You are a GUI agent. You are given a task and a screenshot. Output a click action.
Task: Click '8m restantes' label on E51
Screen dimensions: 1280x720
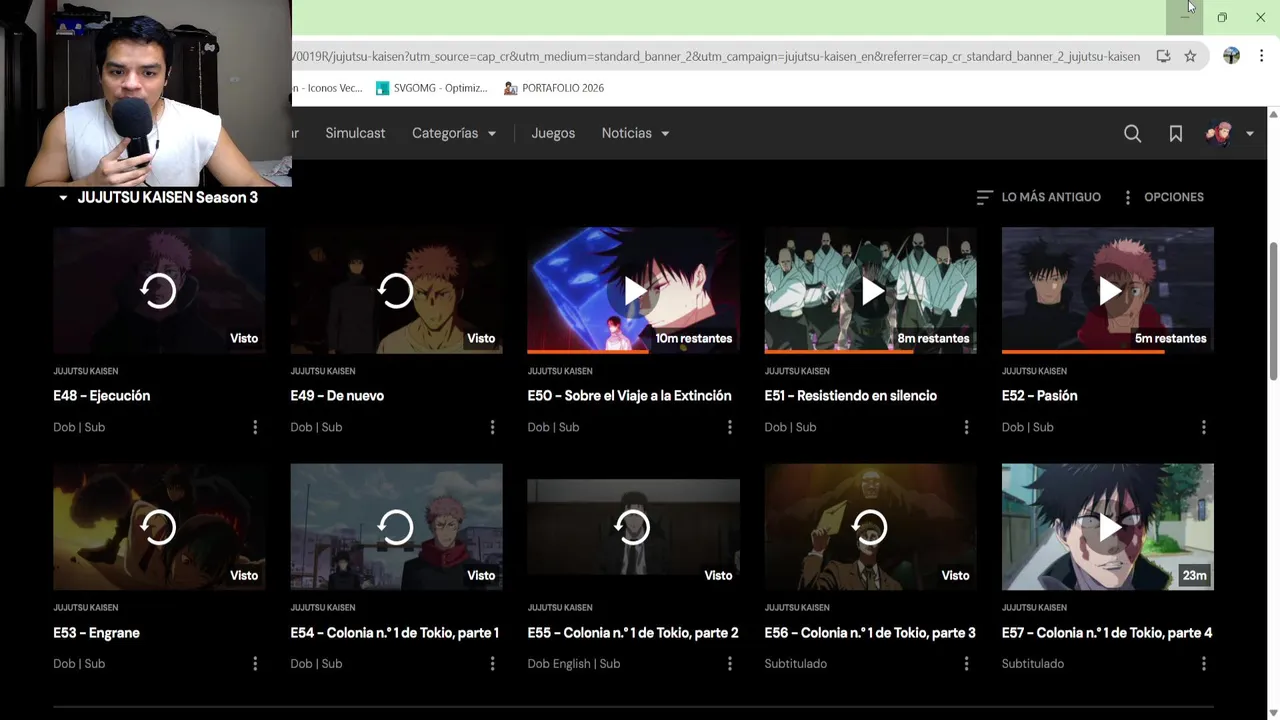tap(933, 338)
